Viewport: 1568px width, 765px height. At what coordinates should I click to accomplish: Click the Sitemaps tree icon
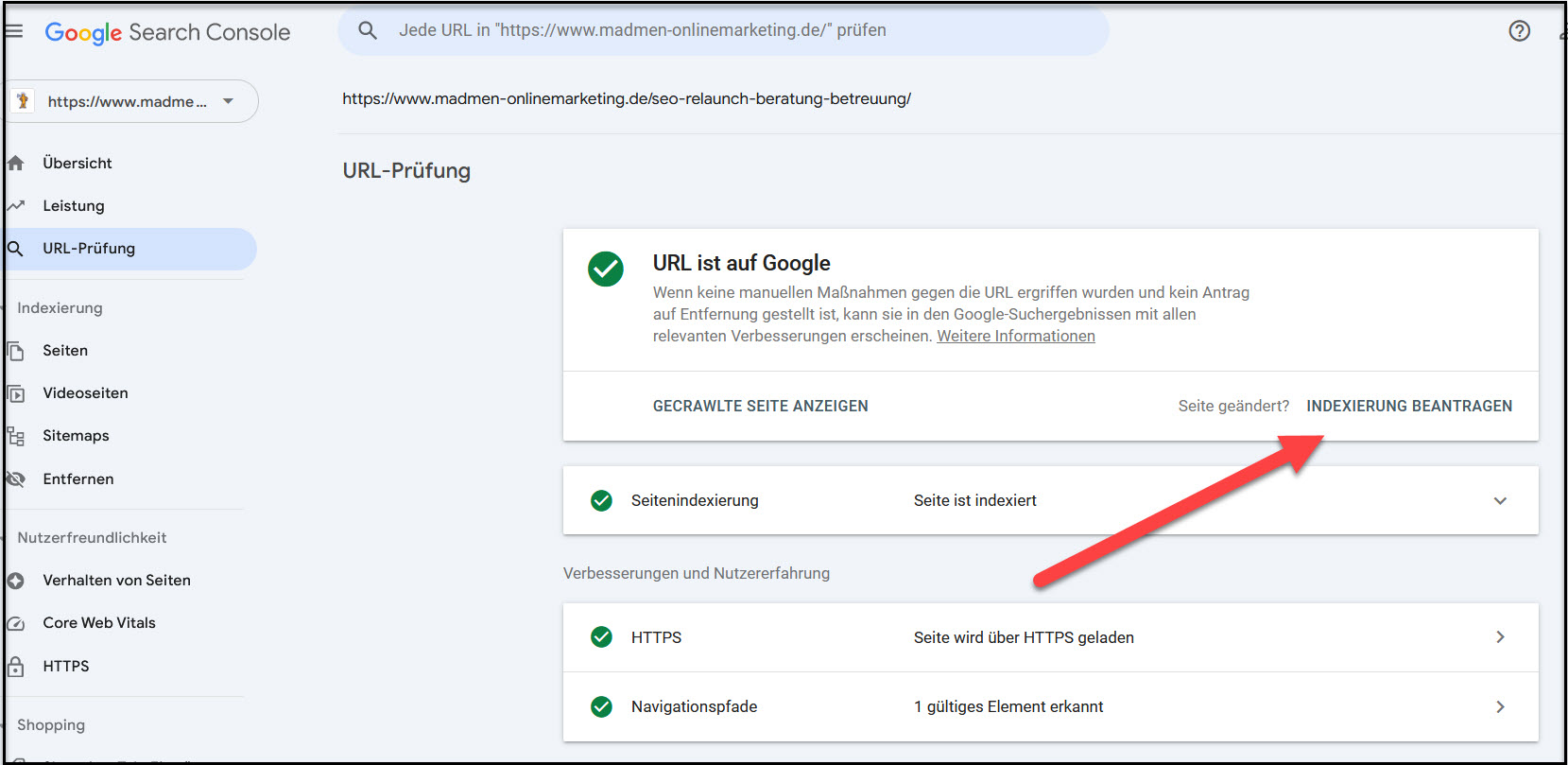(x=15, y=436)
